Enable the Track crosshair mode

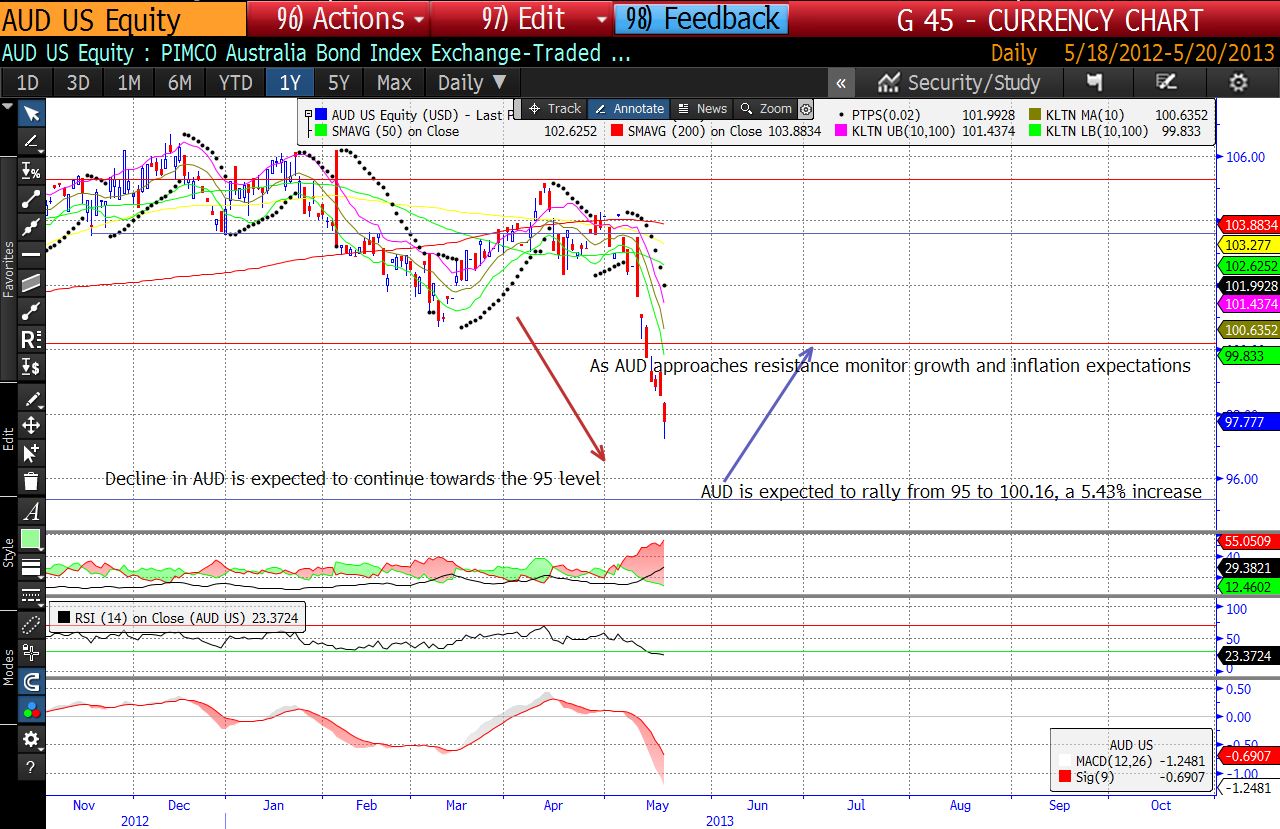[554, 108]
